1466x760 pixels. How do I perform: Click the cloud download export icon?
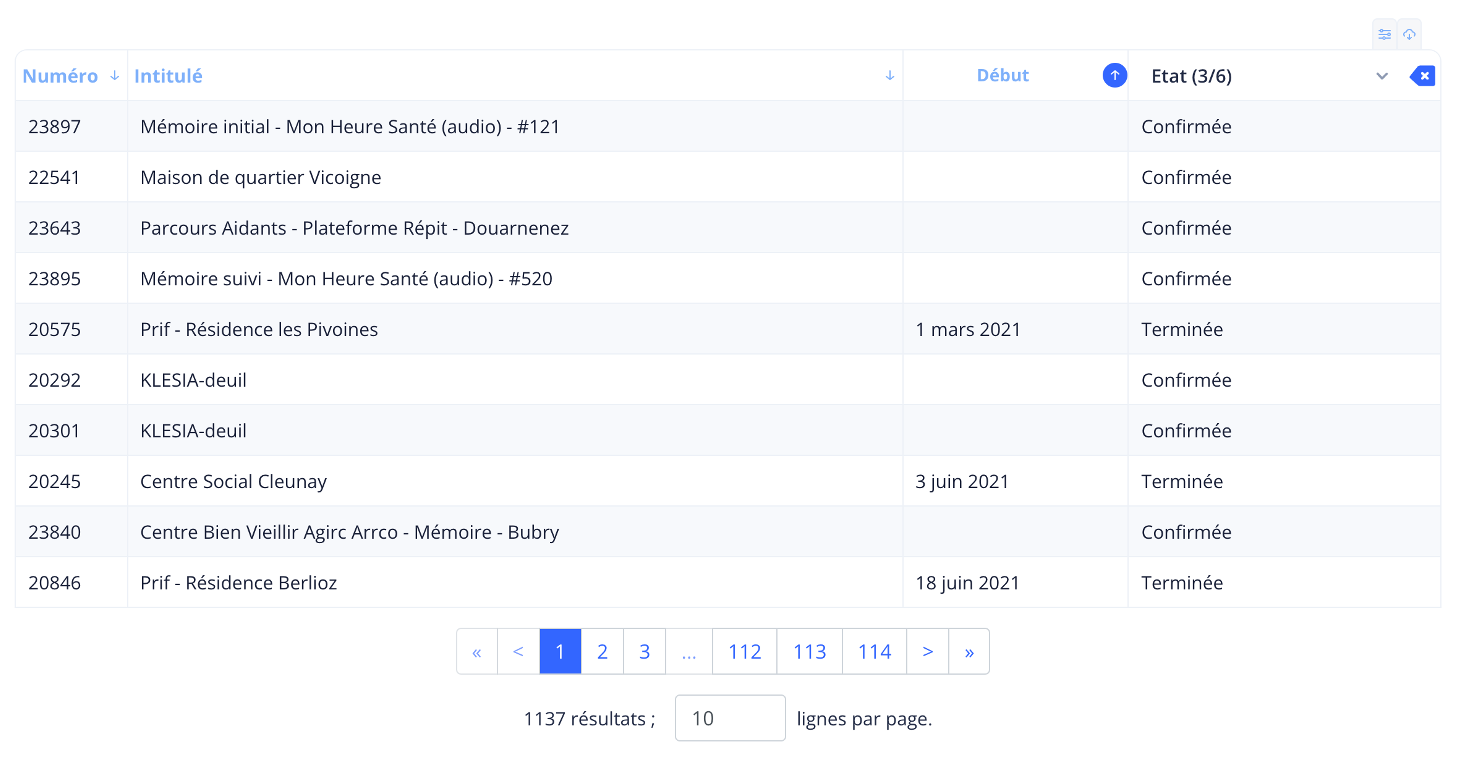tap(1409, 35)
